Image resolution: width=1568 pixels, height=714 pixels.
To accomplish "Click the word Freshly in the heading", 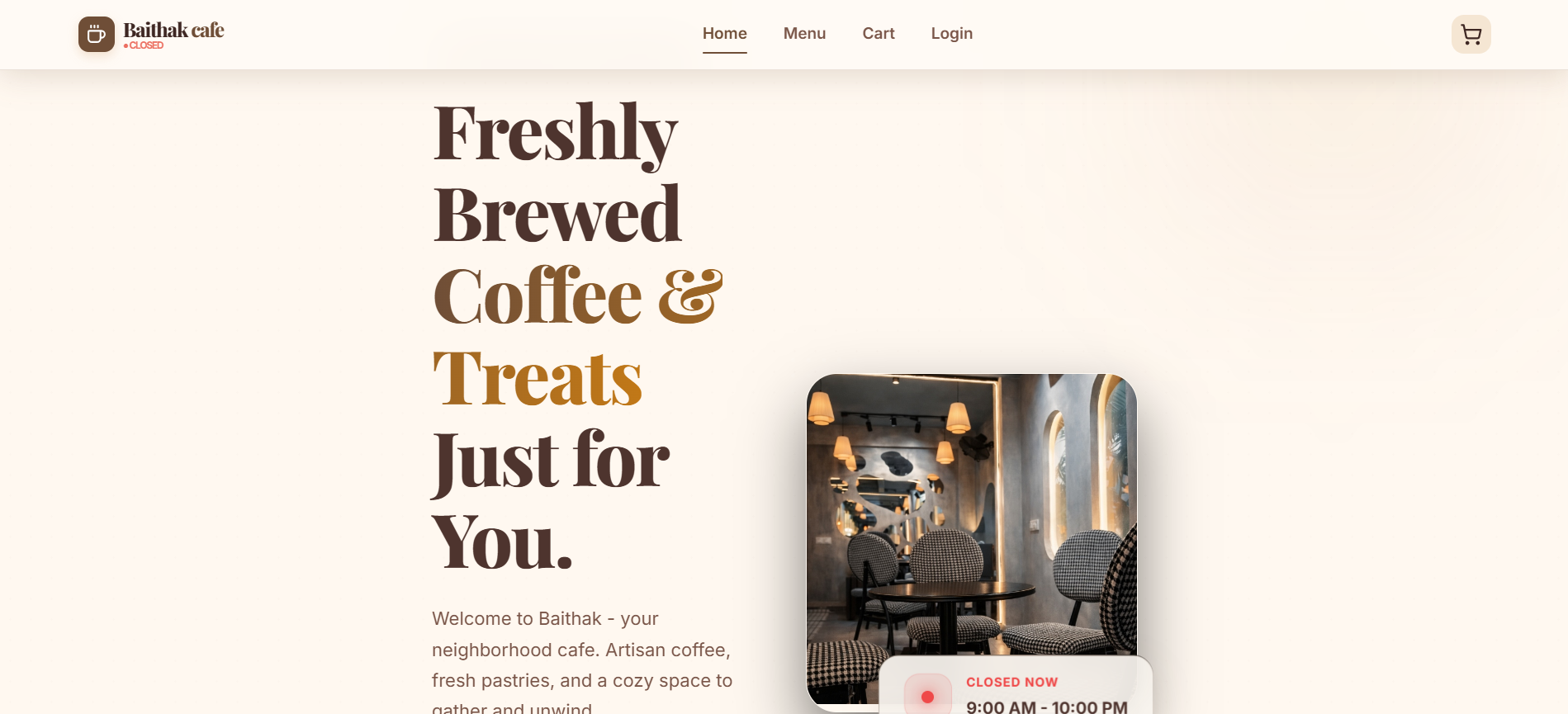I will (555, 133).
